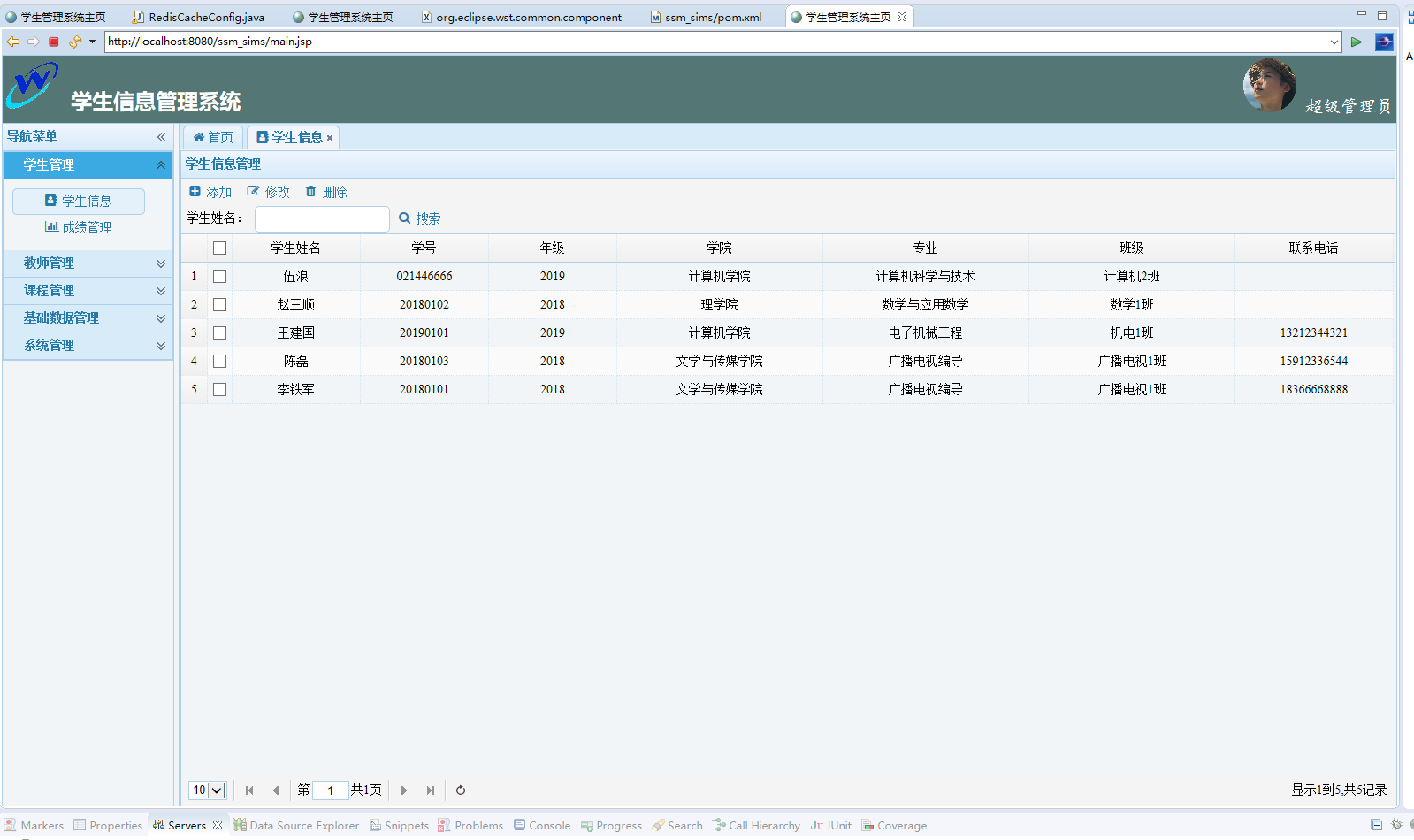This screenshot has height=840, width=1414.
Task: Open the Call Hierarchy view tab
Action: (x=756, y=825)
